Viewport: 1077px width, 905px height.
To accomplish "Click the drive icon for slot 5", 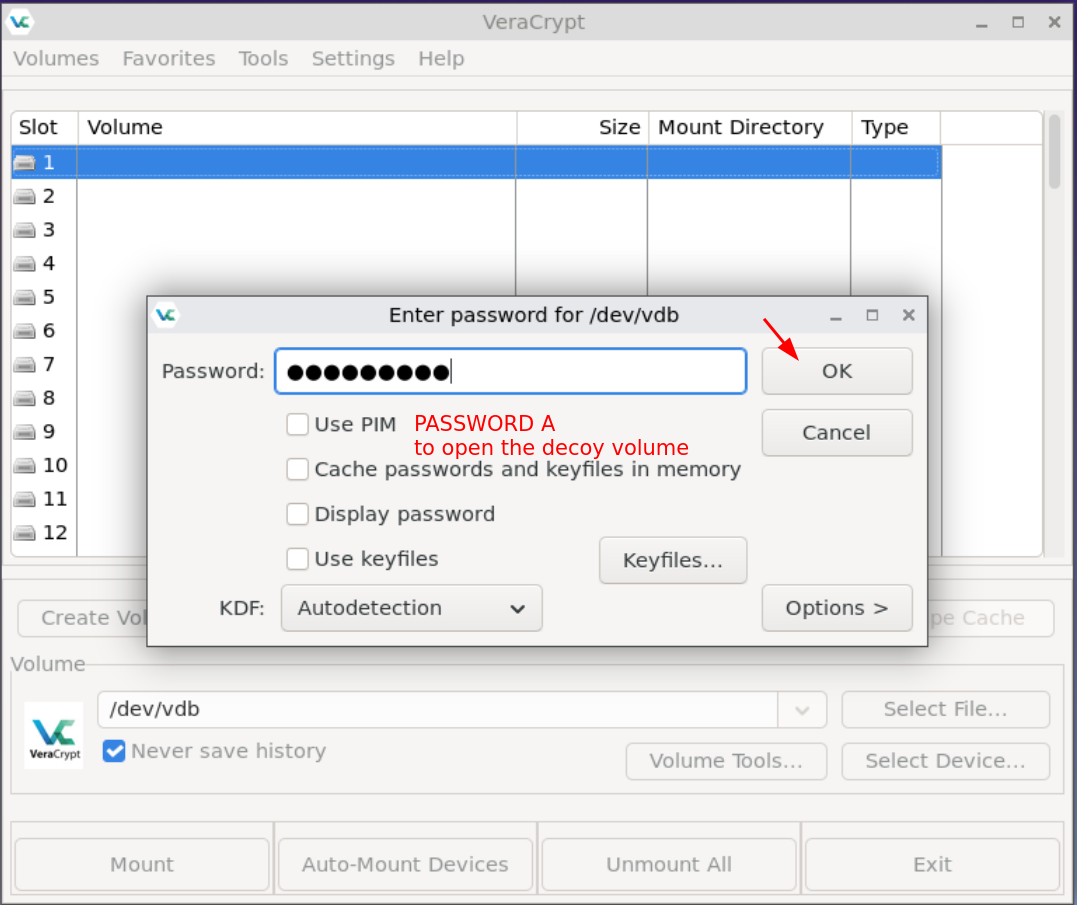I will pos(25,297).
